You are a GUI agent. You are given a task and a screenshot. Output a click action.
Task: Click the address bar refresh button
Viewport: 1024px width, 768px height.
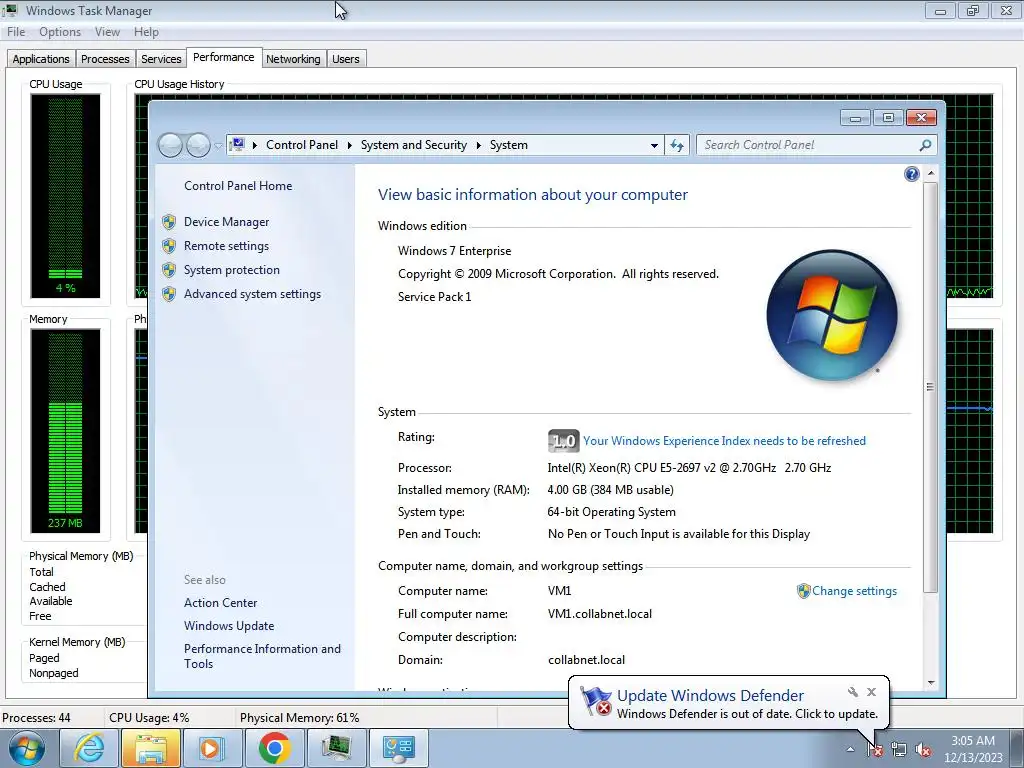[x=677, y=145]
